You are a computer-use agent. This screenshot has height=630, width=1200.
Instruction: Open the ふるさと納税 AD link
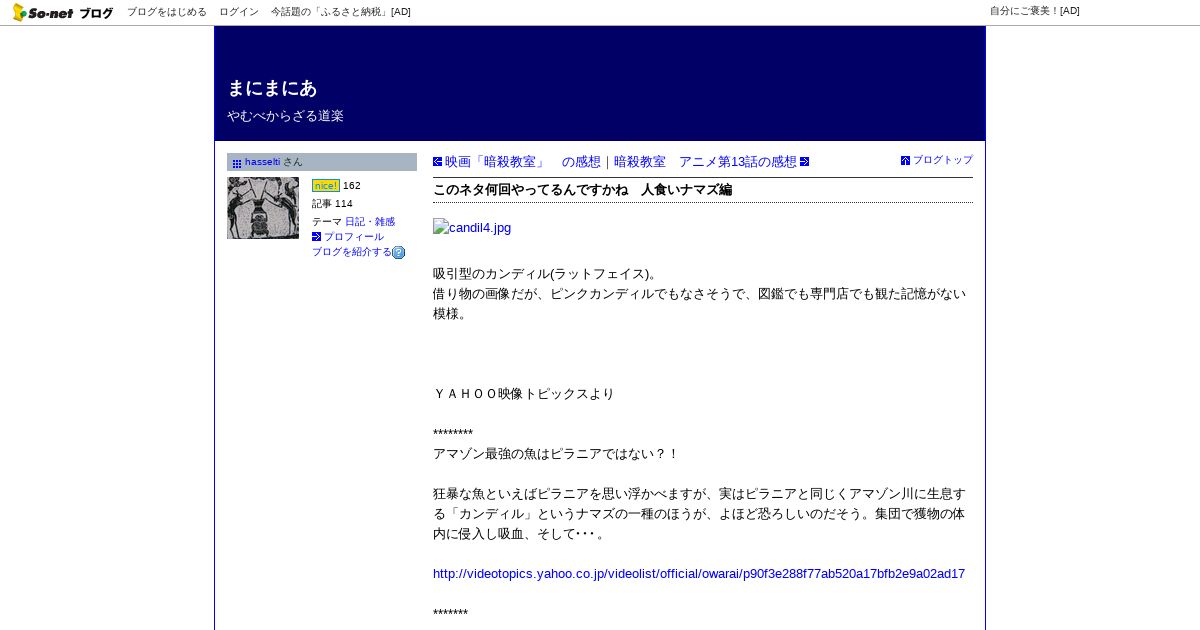(x=341, y=12)
